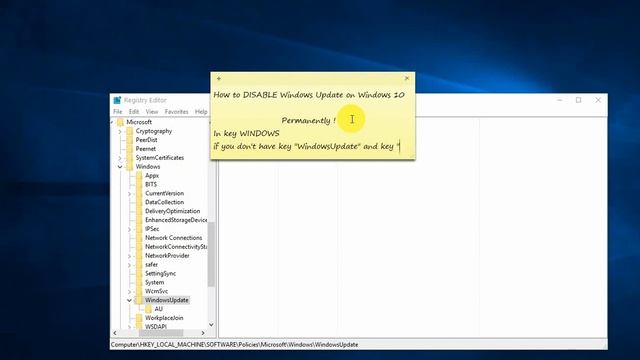Viewport: 640px width, 360px height.
Task: Click the tree horizontal scroll right arrow
Action: tap(203, 333)
